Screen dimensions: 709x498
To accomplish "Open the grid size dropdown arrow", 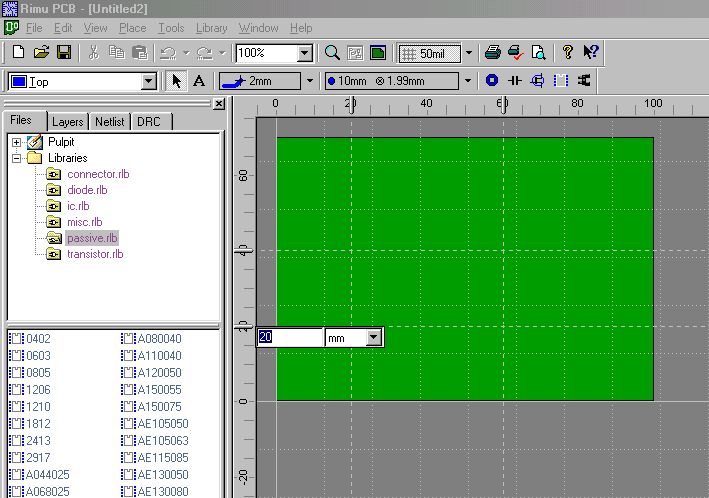I will [x=469, y=53].
